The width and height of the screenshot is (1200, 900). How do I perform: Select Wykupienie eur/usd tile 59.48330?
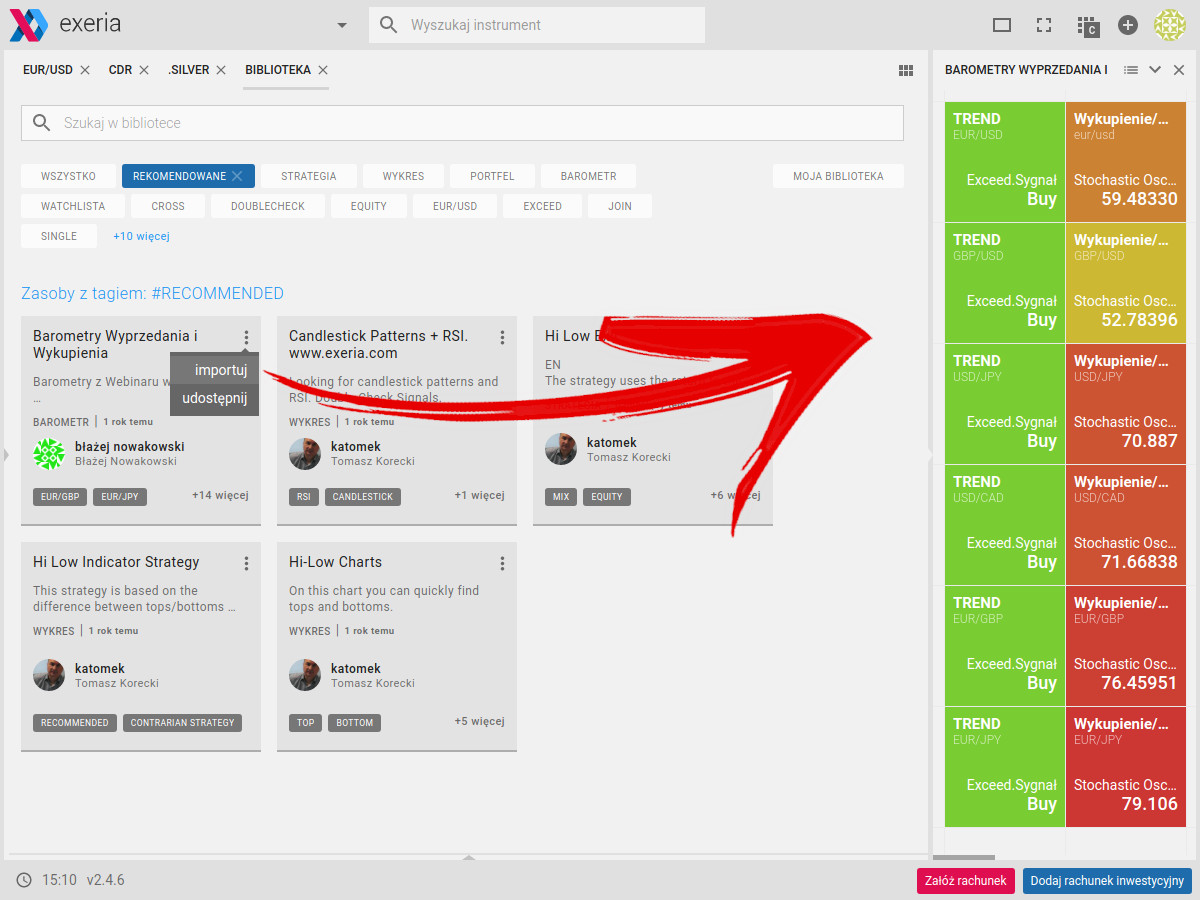point(1126,162)
